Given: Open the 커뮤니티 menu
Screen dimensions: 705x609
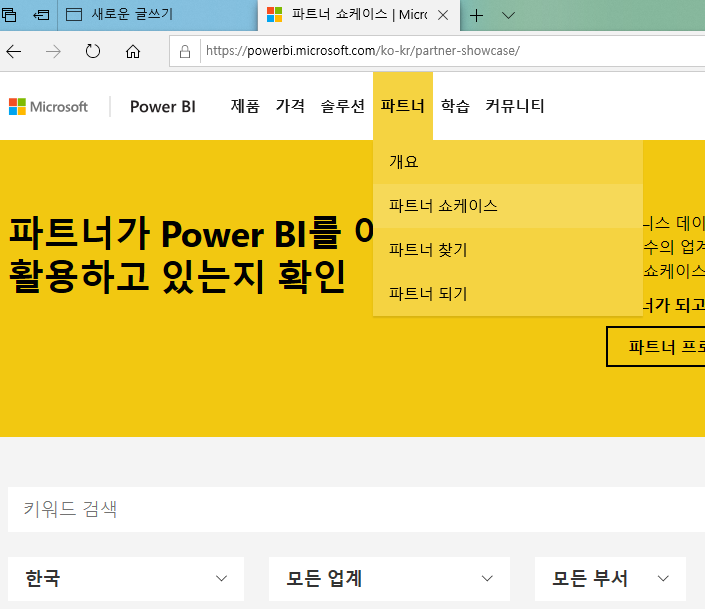Looking at the screenshot, I should tap(515, 106).
